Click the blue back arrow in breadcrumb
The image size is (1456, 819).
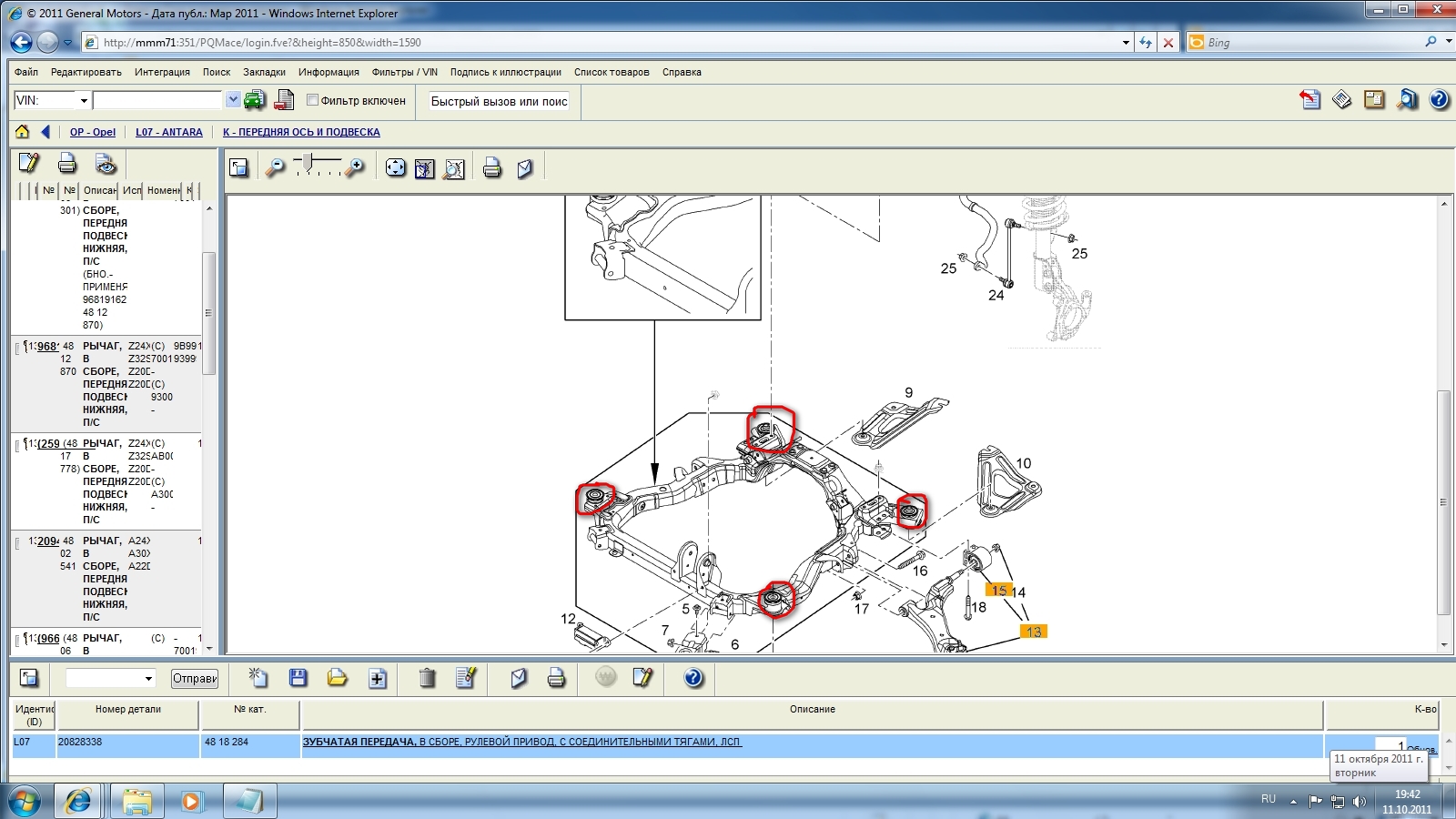tap(45, 132)
